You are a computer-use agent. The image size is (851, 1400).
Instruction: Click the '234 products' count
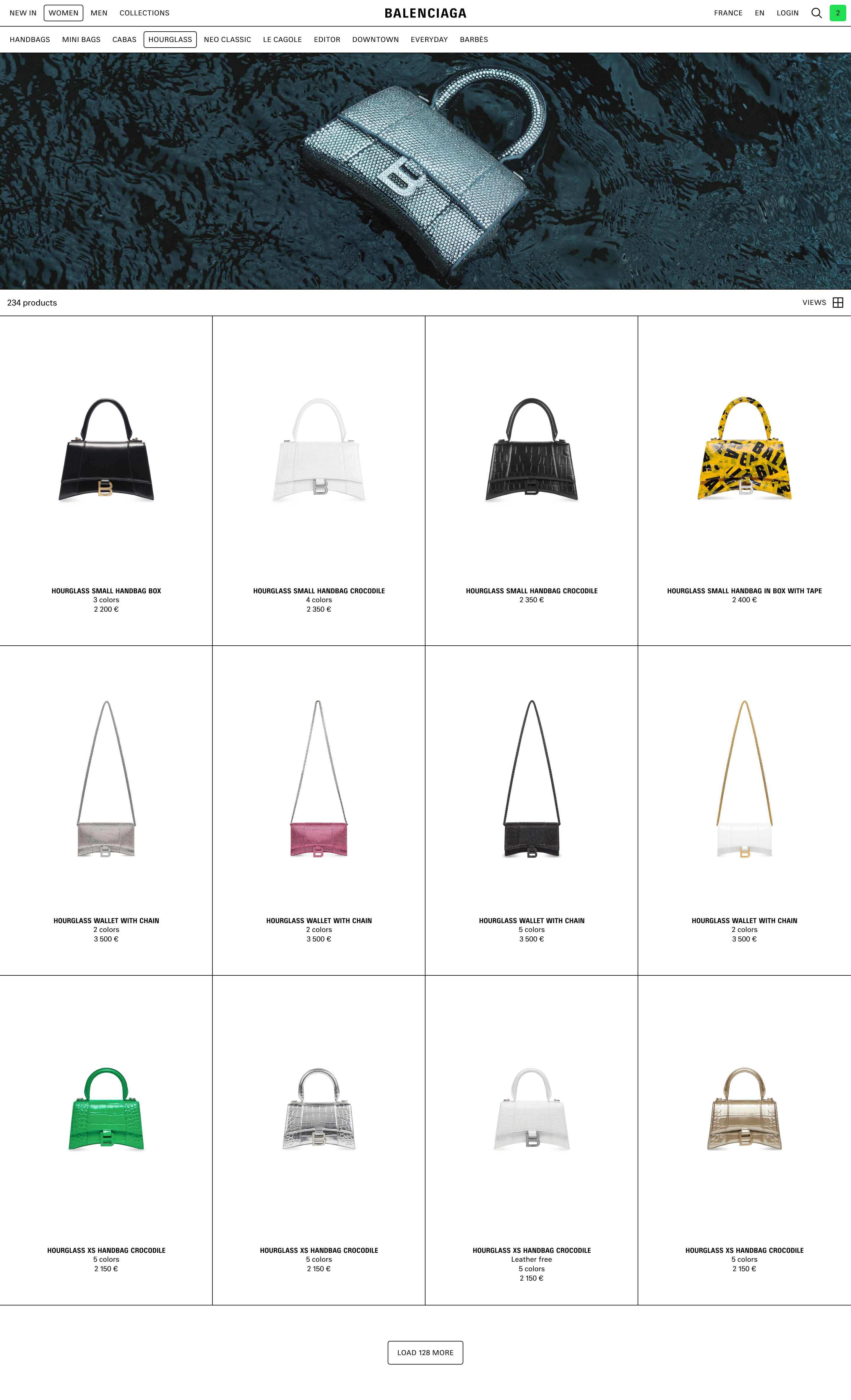(x=32, y=303)
